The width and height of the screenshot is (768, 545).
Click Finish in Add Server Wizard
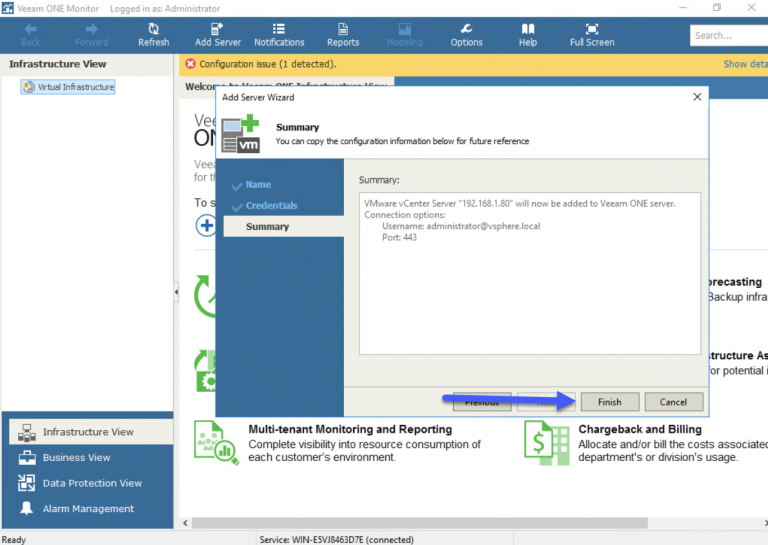click(610, 402)
